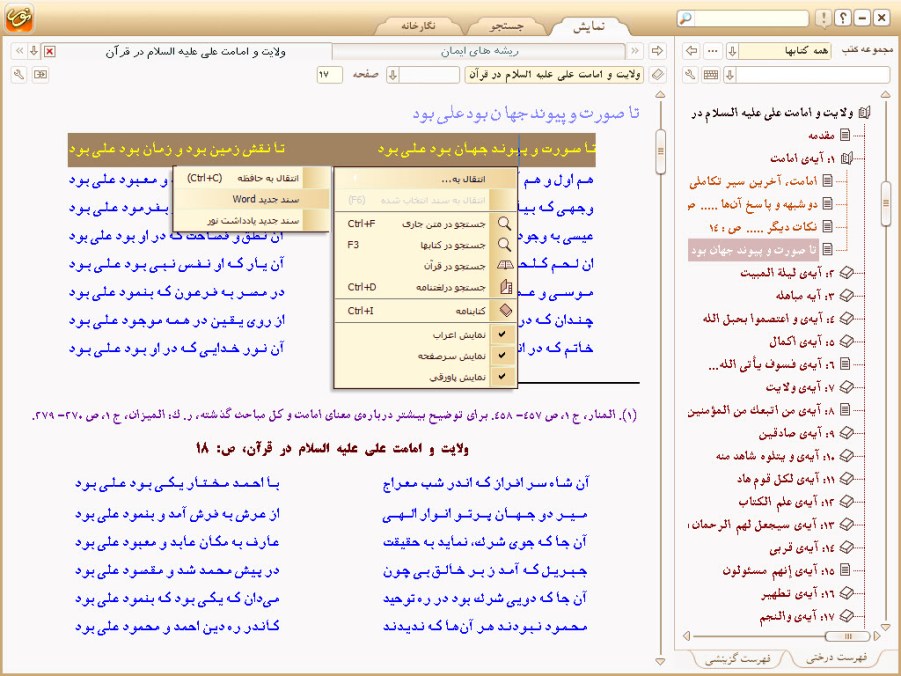The width and height of the screenshot is (901, 676).
Task: Open the dropdown arrow of the tree search field
Action: coord(730,74)
